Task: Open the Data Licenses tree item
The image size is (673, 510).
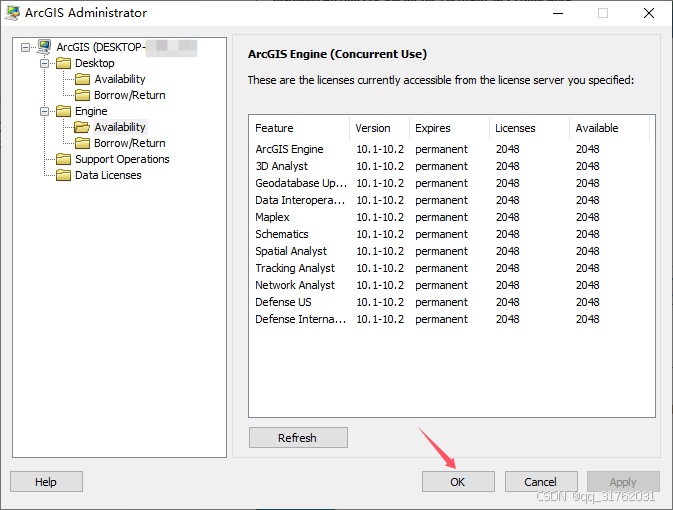Action: pos(108,175)
